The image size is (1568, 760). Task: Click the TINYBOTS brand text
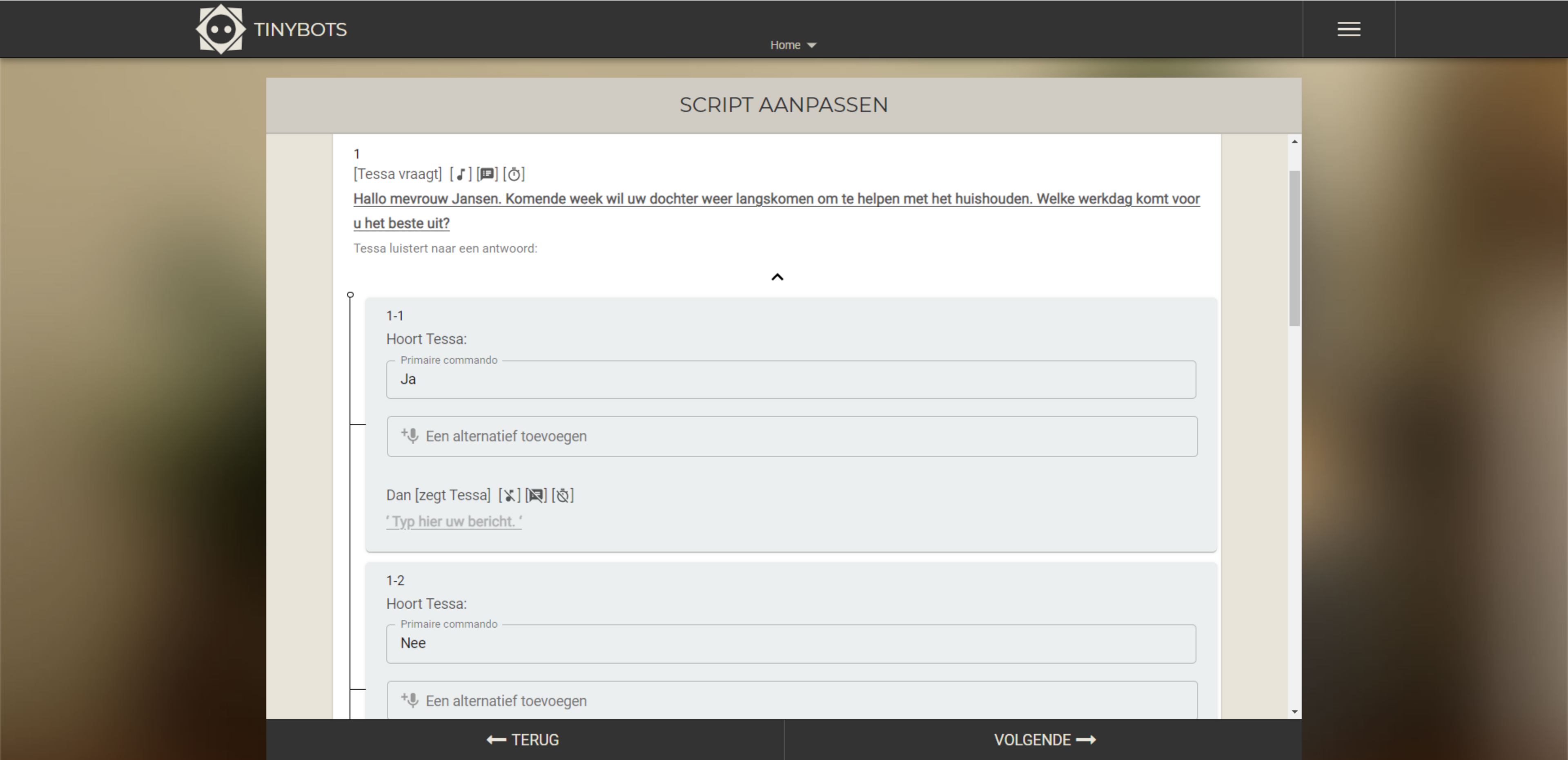pos(300,29)
